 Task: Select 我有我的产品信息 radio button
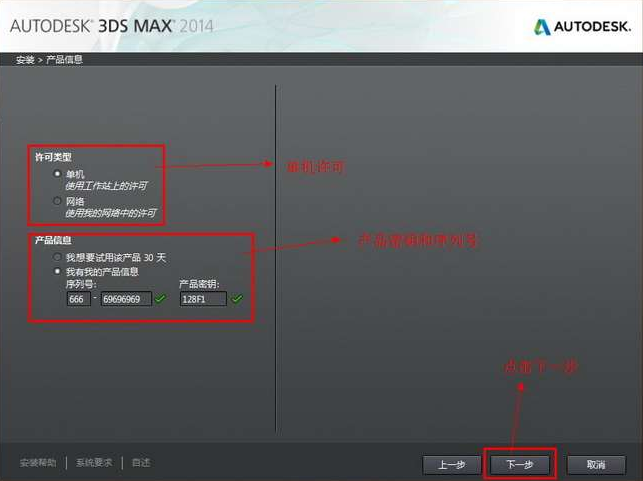point(57,271)
